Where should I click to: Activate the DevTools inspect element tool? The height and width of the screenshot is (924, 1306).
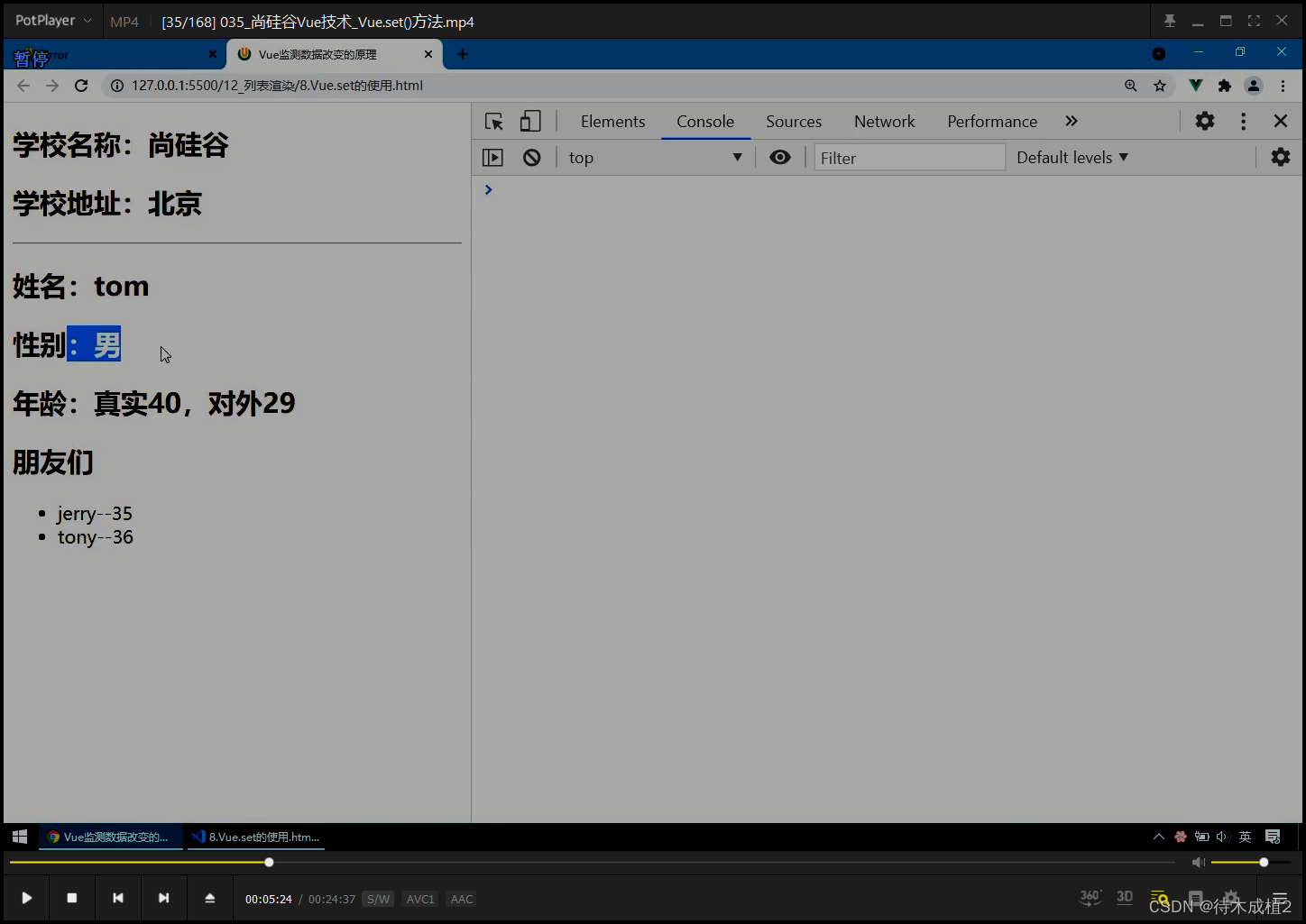[x=494, y=122]
